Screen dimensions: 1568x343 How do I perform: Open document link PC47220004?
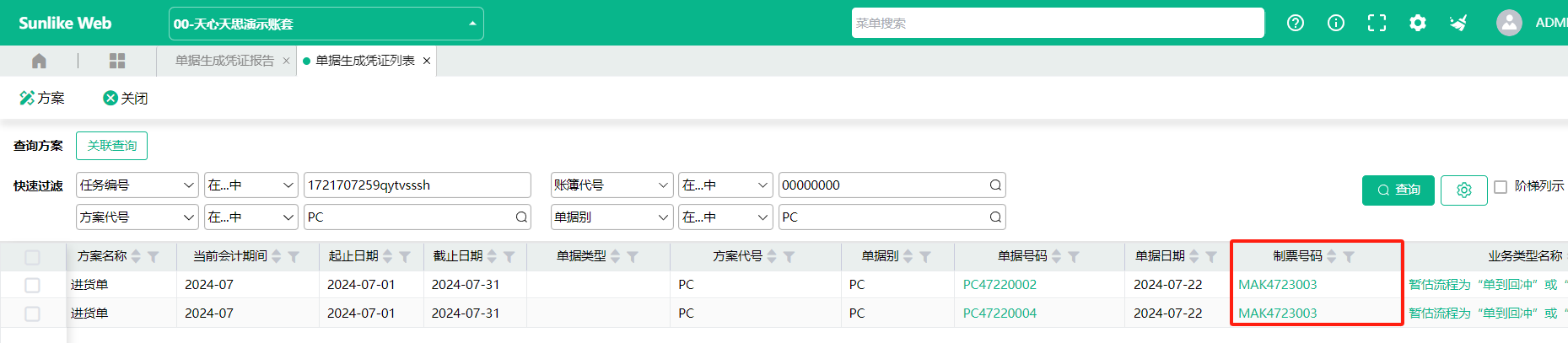pos(1000,314)
